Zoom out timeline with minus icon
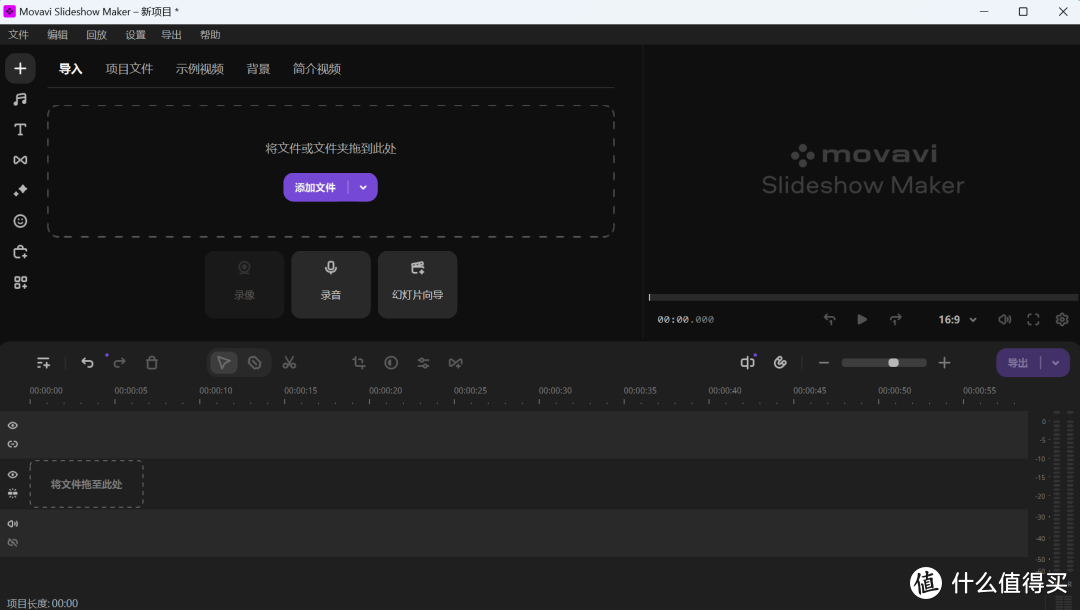Screen dimensions: 1080x610 point(824,363)
